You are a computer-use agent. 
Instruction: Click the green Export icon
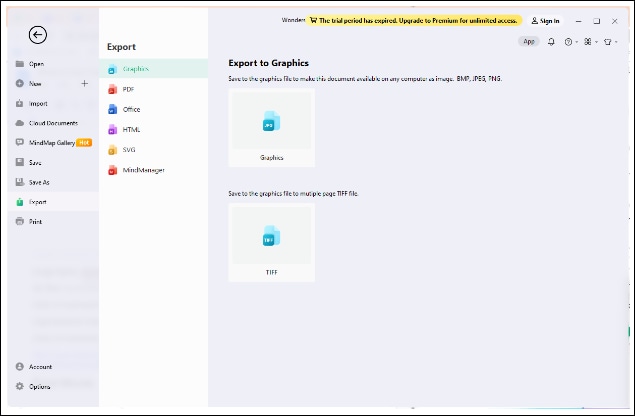click(x=19, y=202)
